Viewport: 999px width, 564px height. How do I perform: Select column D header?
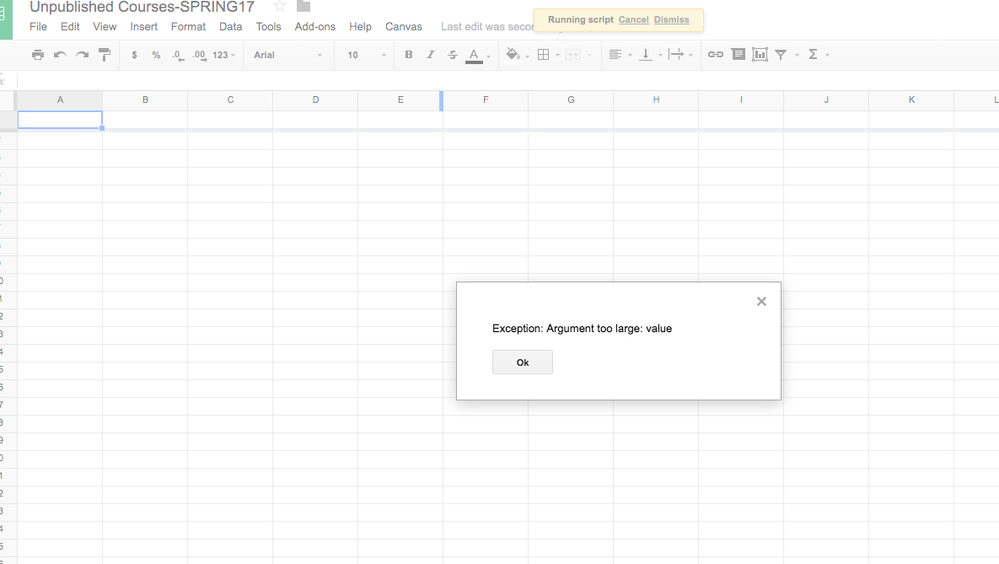click(x=315, y=100)
